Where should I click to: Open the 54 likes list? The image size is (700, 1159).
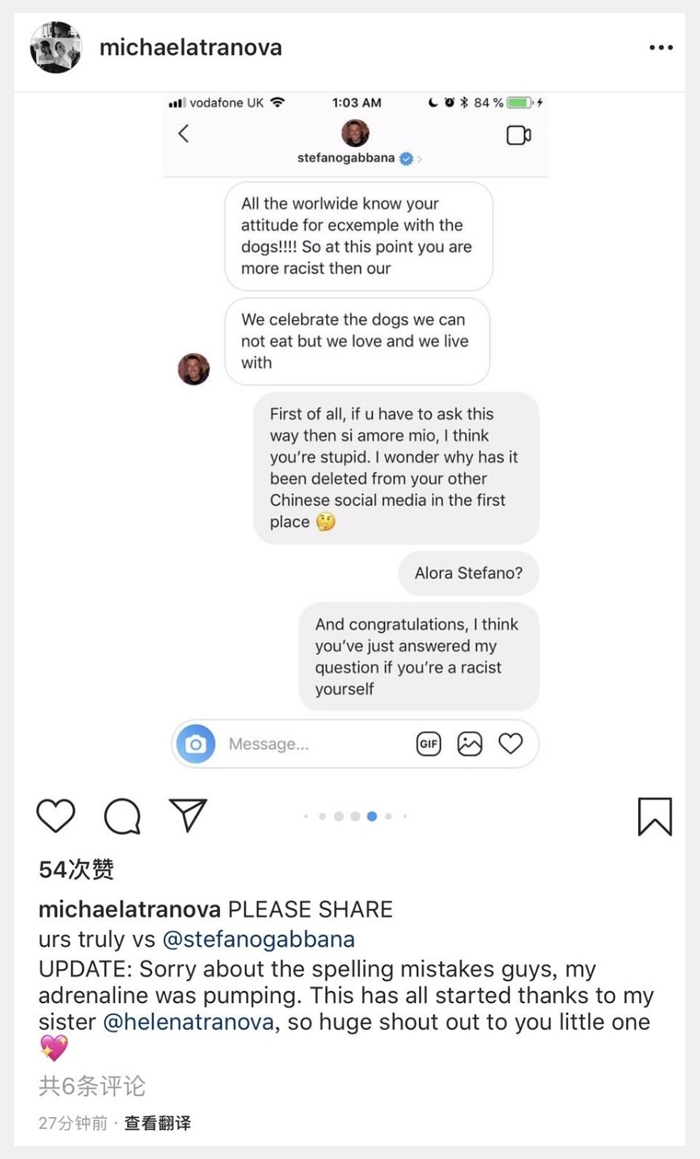click(76, 869)
